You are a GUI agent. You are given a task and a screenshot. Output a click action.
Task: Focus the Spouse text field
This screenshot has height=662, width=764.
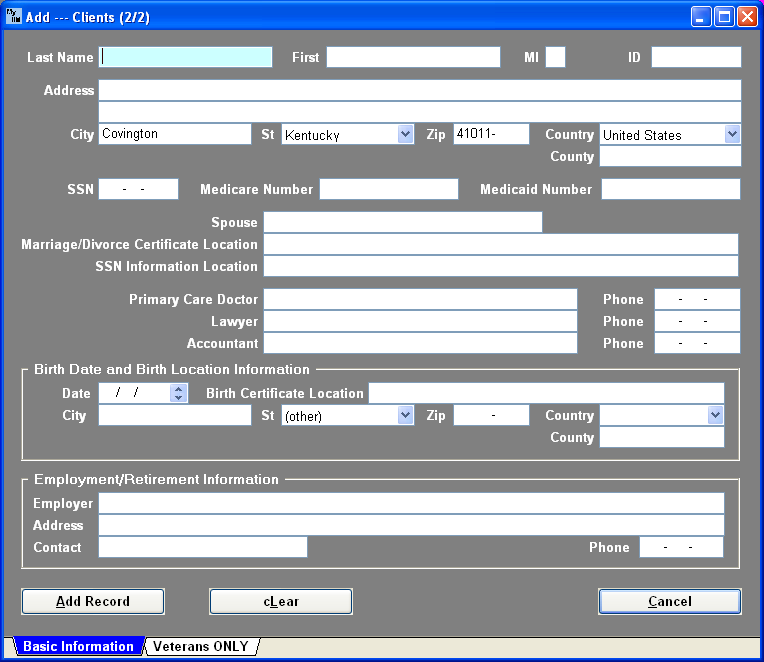(402, 222)
